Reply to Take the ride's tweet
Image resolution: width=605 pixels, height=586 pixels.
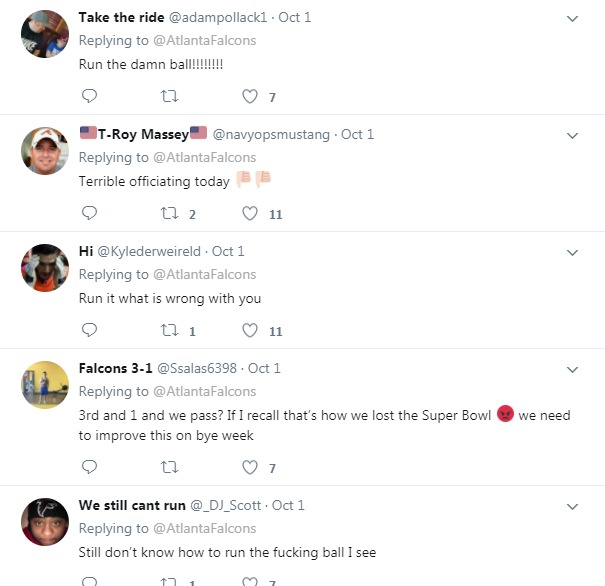coord(89,96)
